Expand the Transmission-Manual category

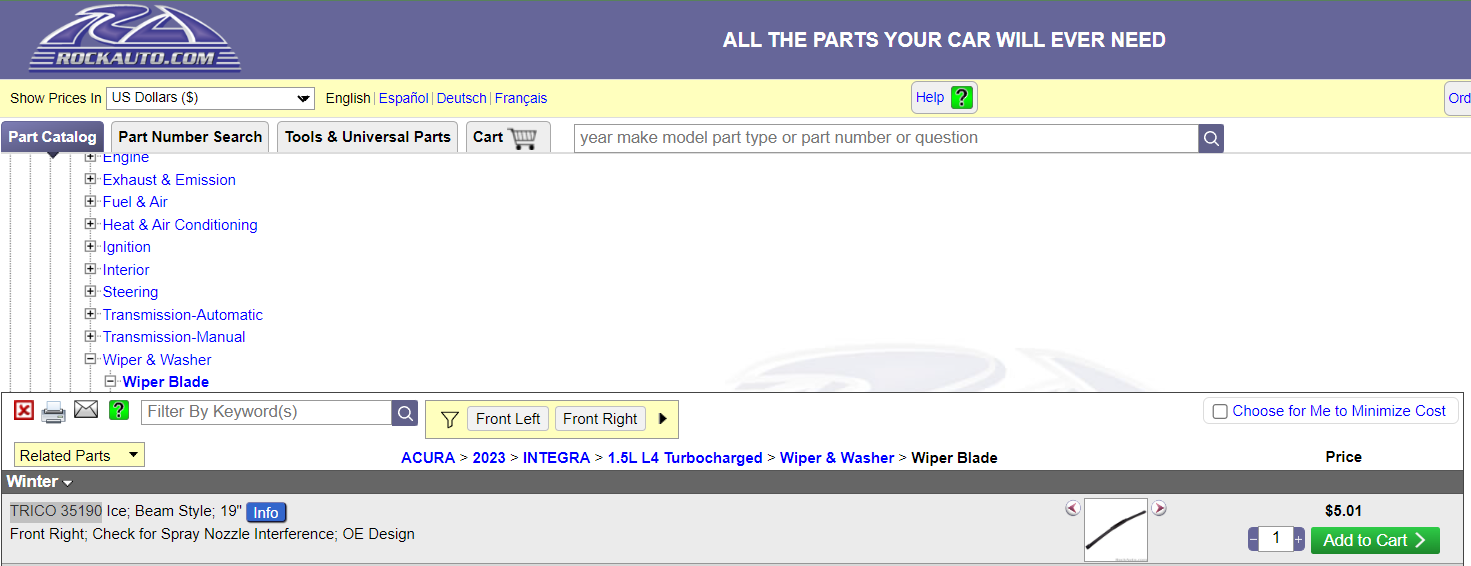coord(91,336)
